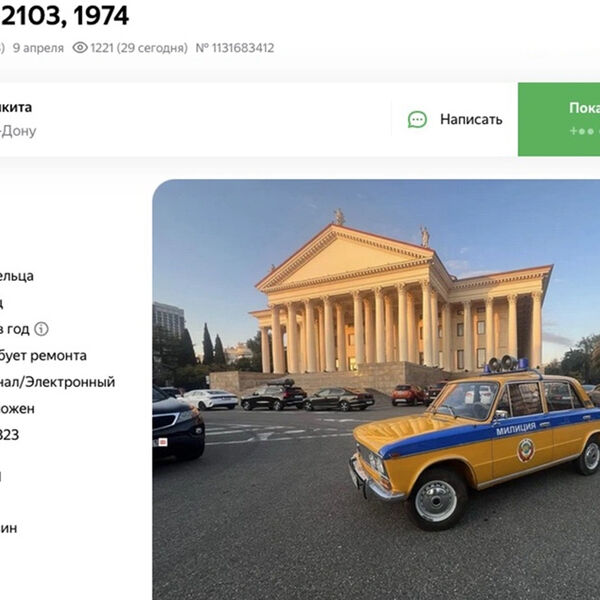Open the seller name profile link
Screen dimensions: 600x600
16,107
